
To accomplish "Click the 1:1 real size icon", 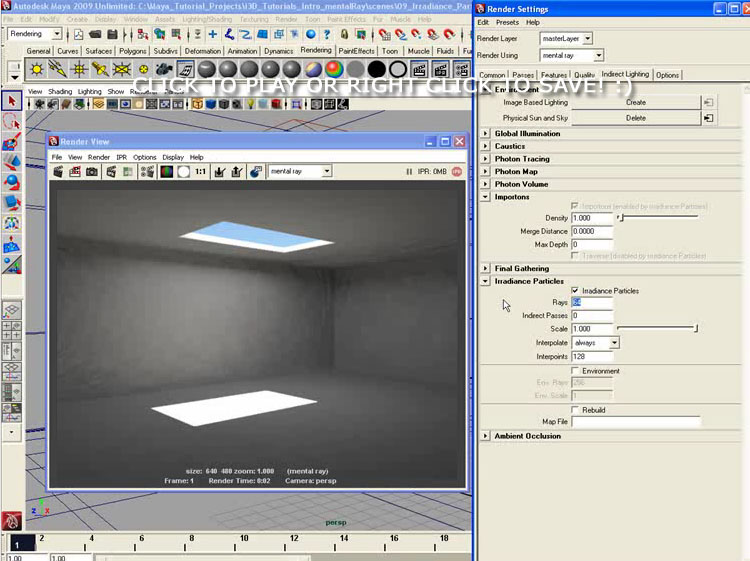I will click(x=201, y=172).
